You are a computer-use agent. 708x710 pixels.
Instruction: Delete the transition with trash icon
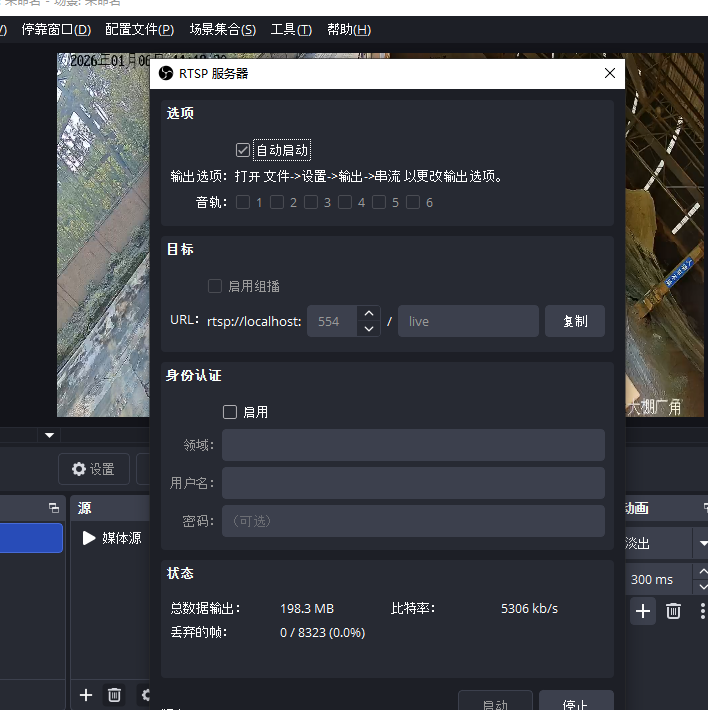pyautogui.click(x=674, y=611)
